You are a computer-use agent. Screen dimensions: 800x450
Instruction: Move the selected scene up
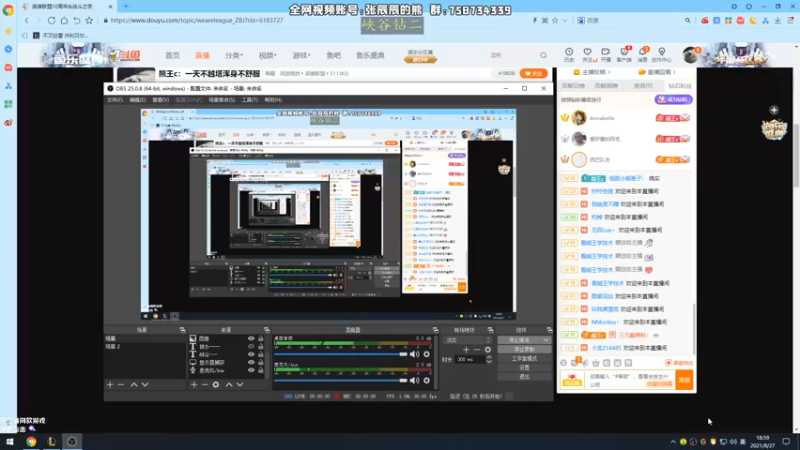coord(134,384)
